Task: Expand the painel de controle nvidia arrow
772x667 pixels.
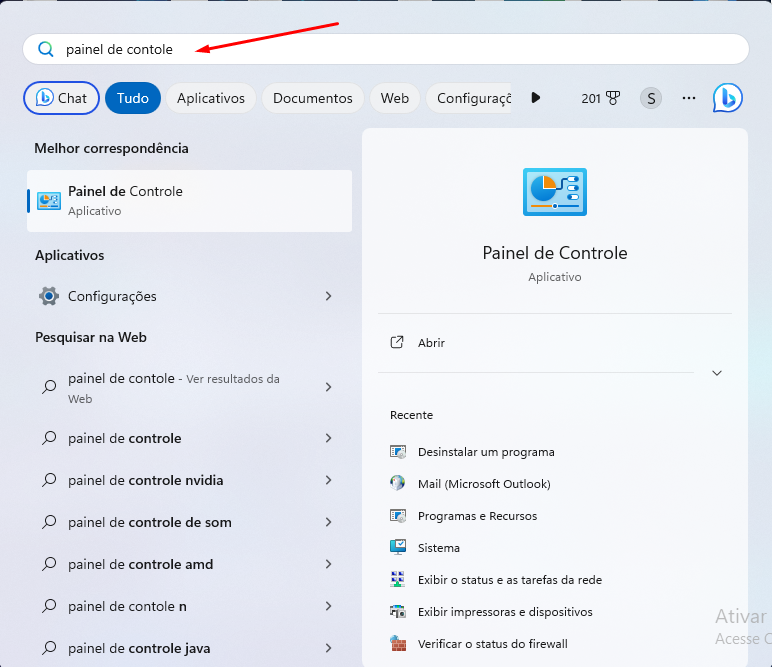Action: point(329,480)
